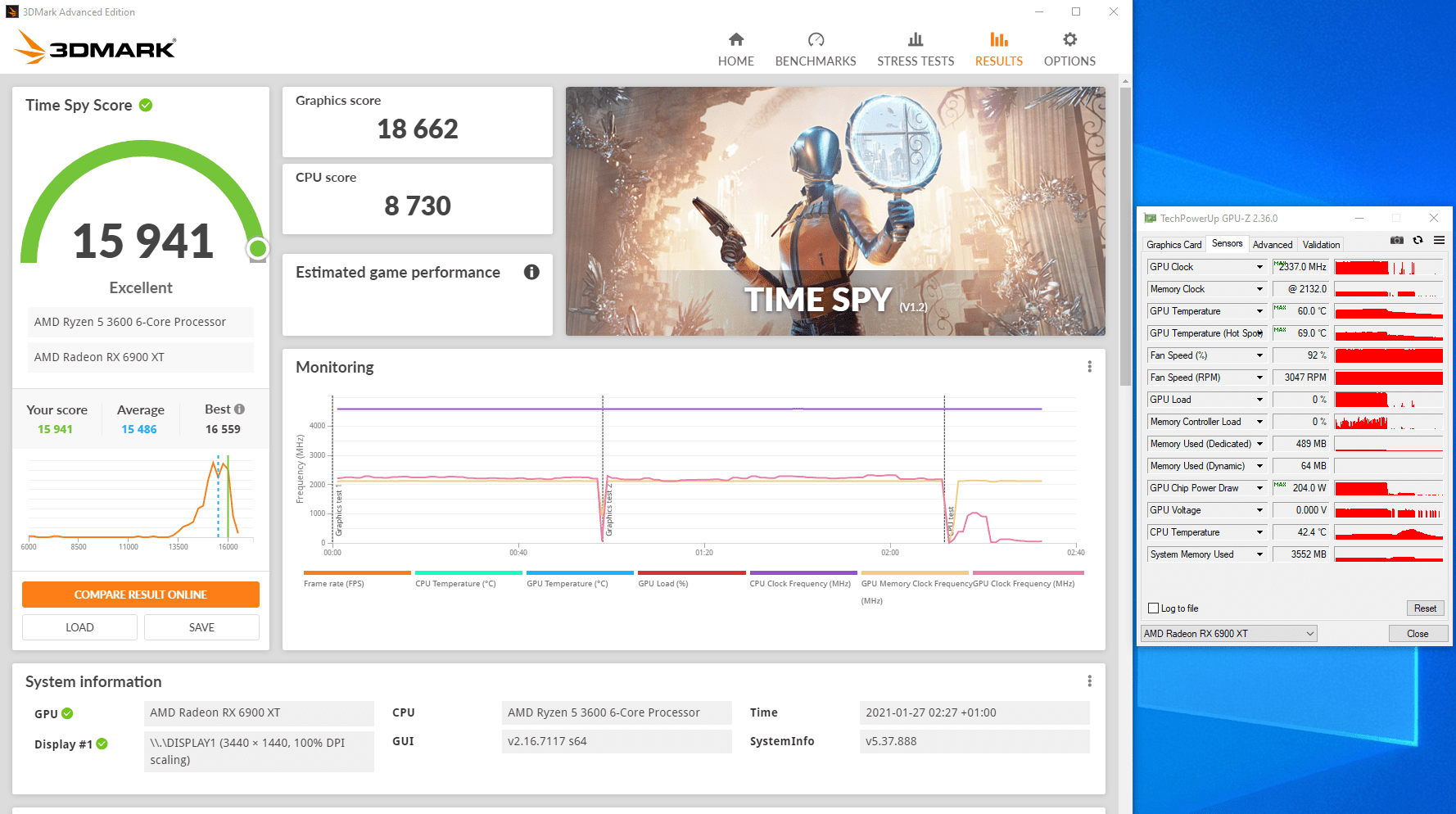Click the Time Spy score gauge knob
The height and width of the screenshot is (814, 1456).
point(258,248)
